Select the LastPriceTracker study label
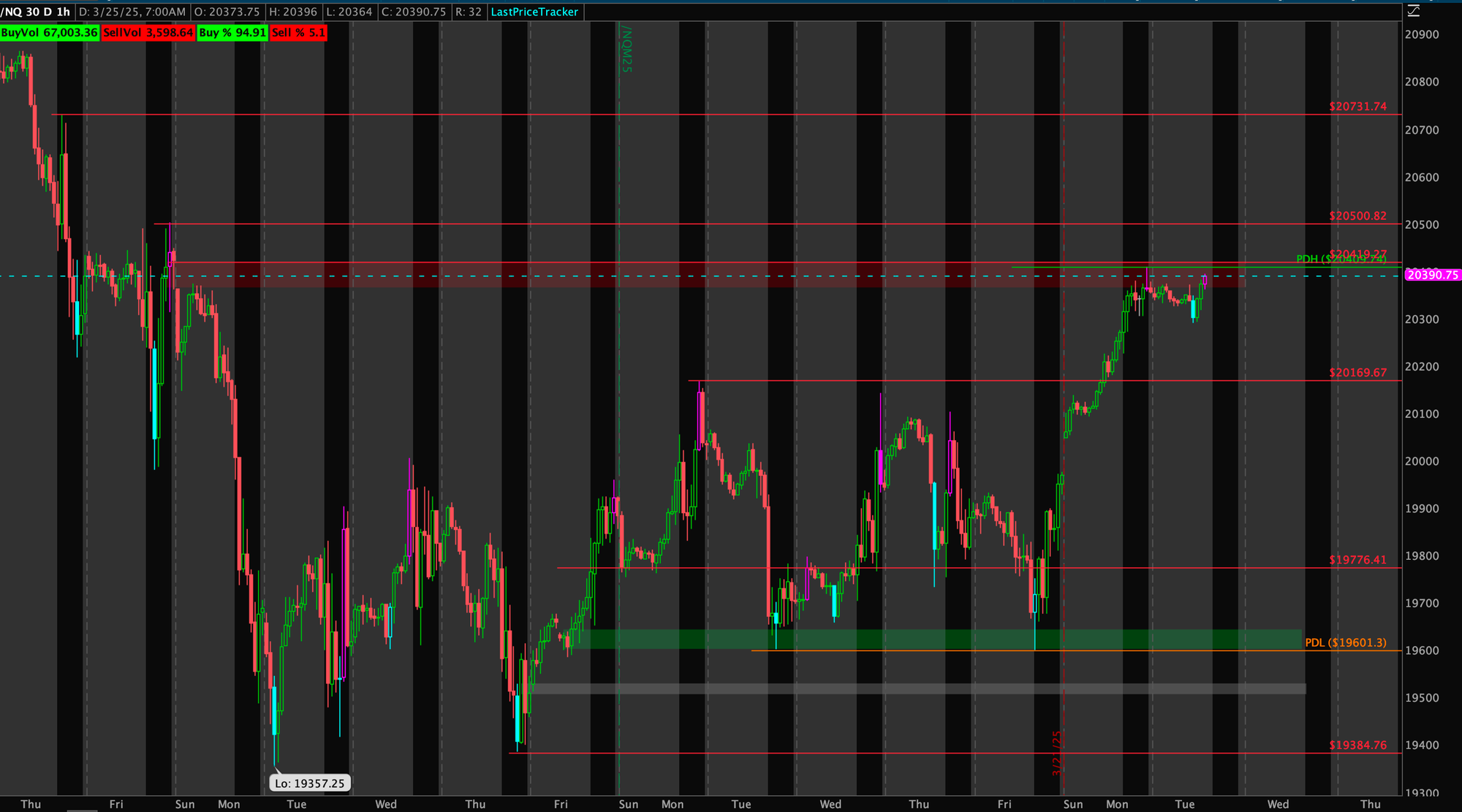 pos(534,12)
